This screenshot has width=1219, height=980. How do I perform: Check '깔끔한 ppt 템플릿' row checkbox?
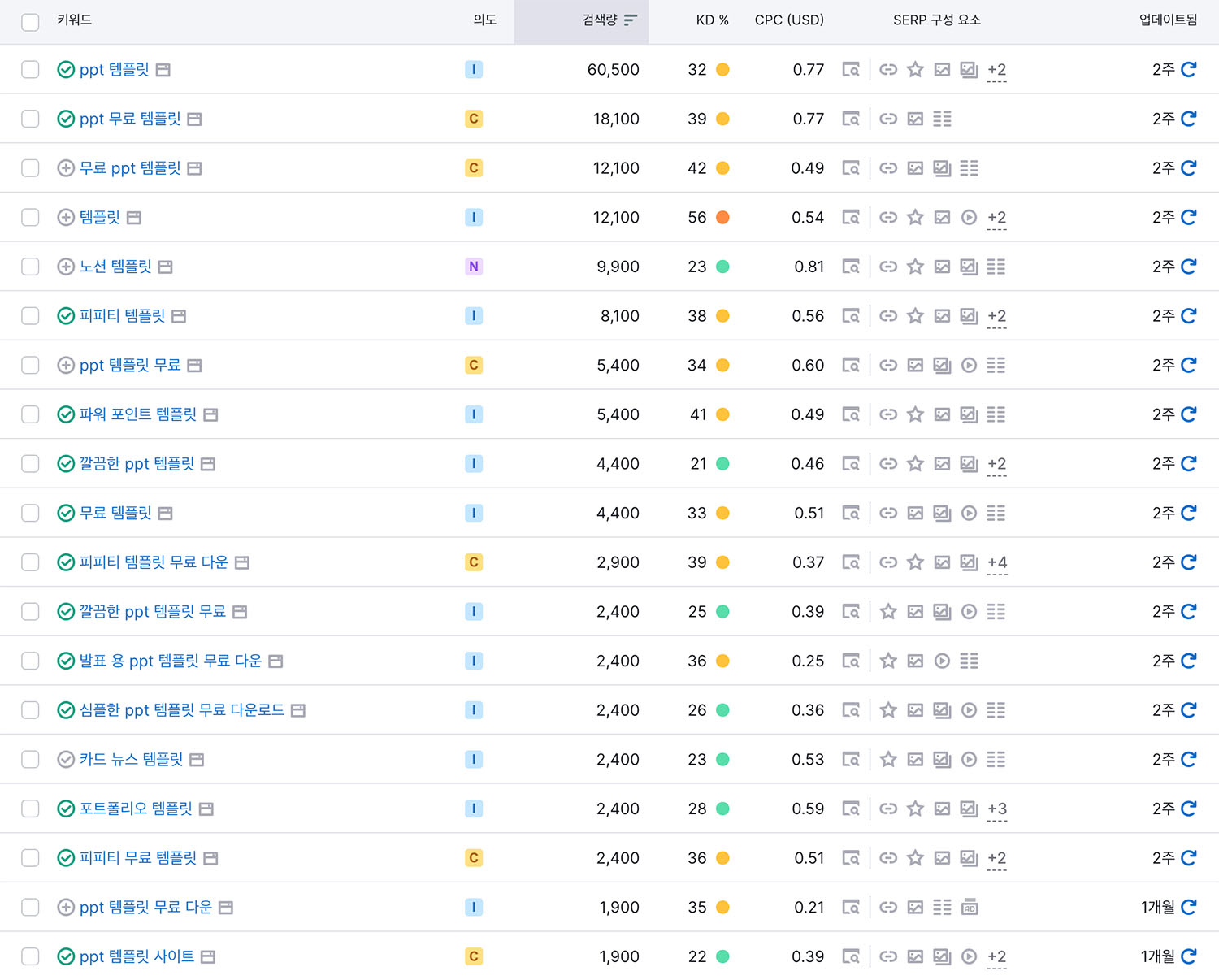30,464
